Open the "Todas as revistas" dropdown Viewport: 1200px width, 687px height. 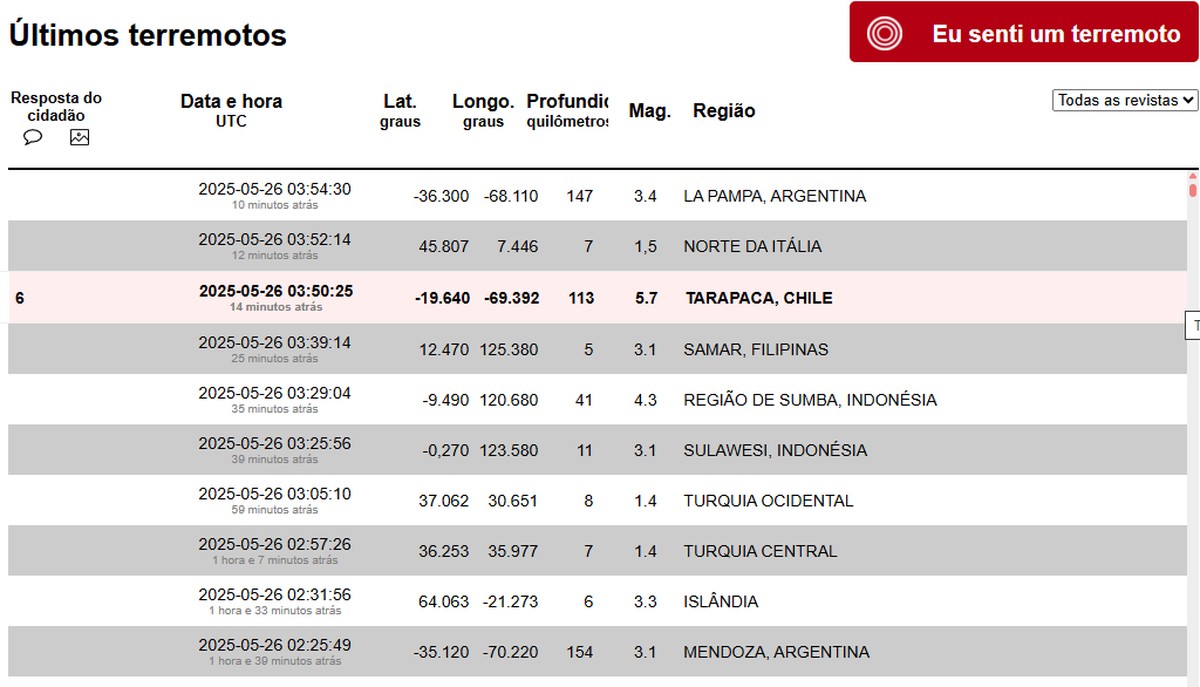point(1125,100)
